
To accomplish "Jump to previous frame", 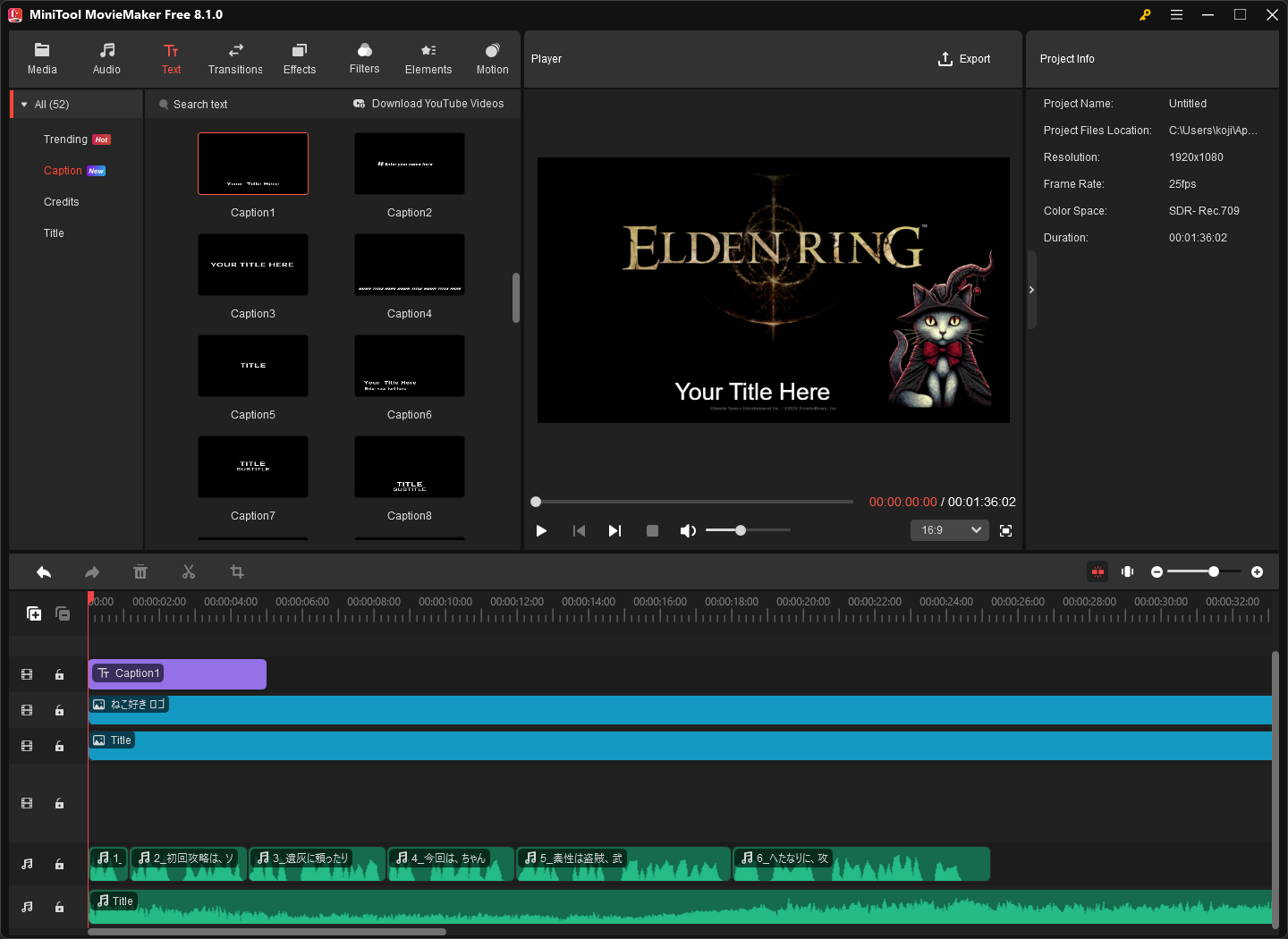I will click(579, 530).
